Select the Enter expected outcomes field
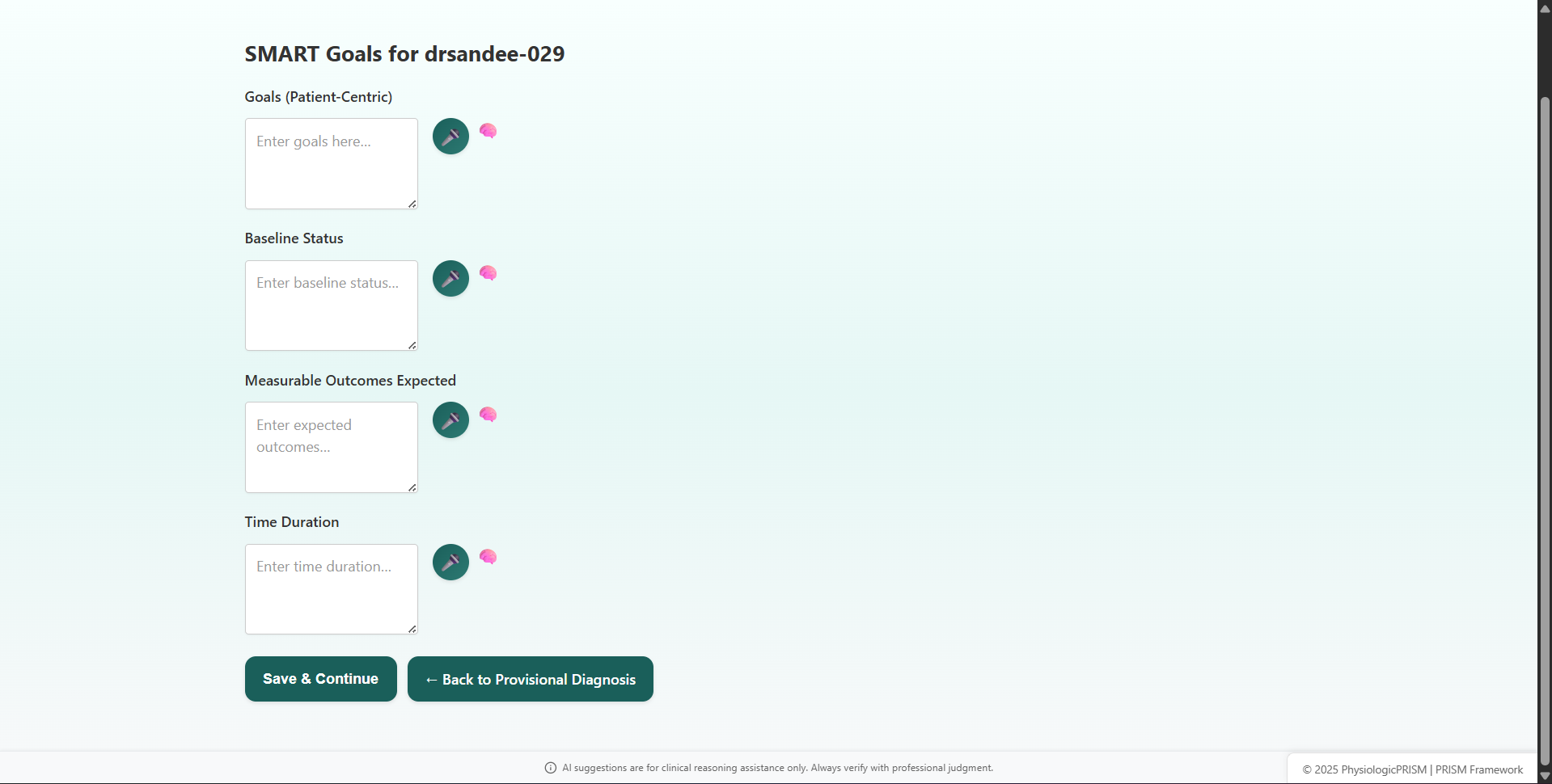1552x784 pixels. [x=331, y=446]
